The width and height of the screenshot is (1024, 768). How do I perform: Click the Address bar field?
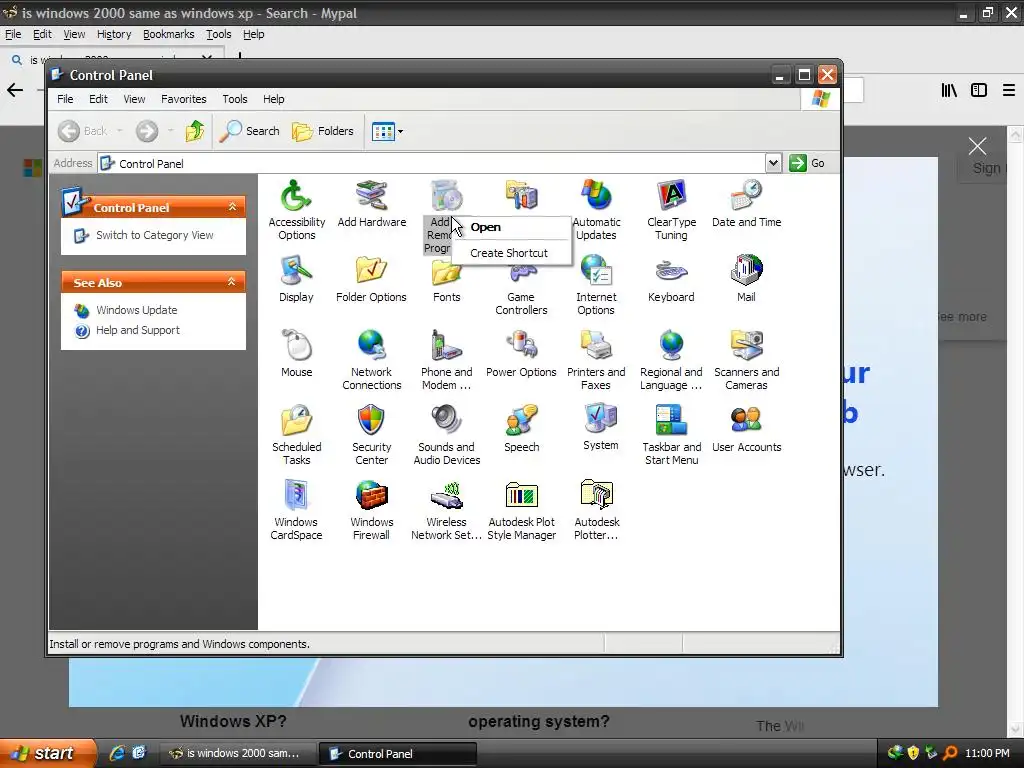(431, 163)
